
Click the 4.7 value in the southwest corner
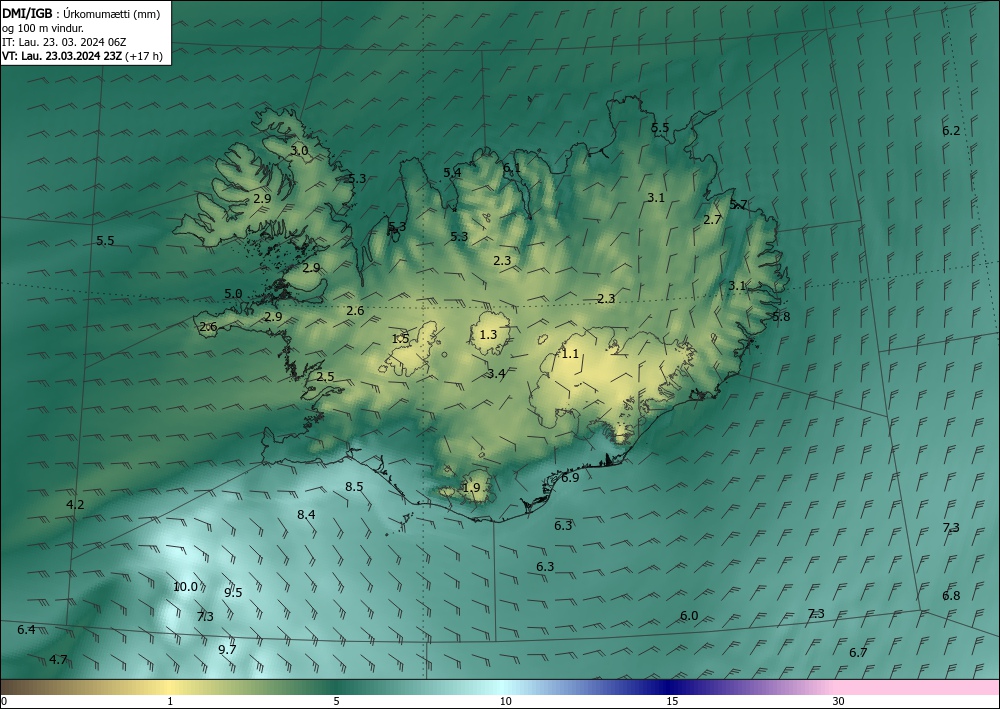(x=58, y=659)
